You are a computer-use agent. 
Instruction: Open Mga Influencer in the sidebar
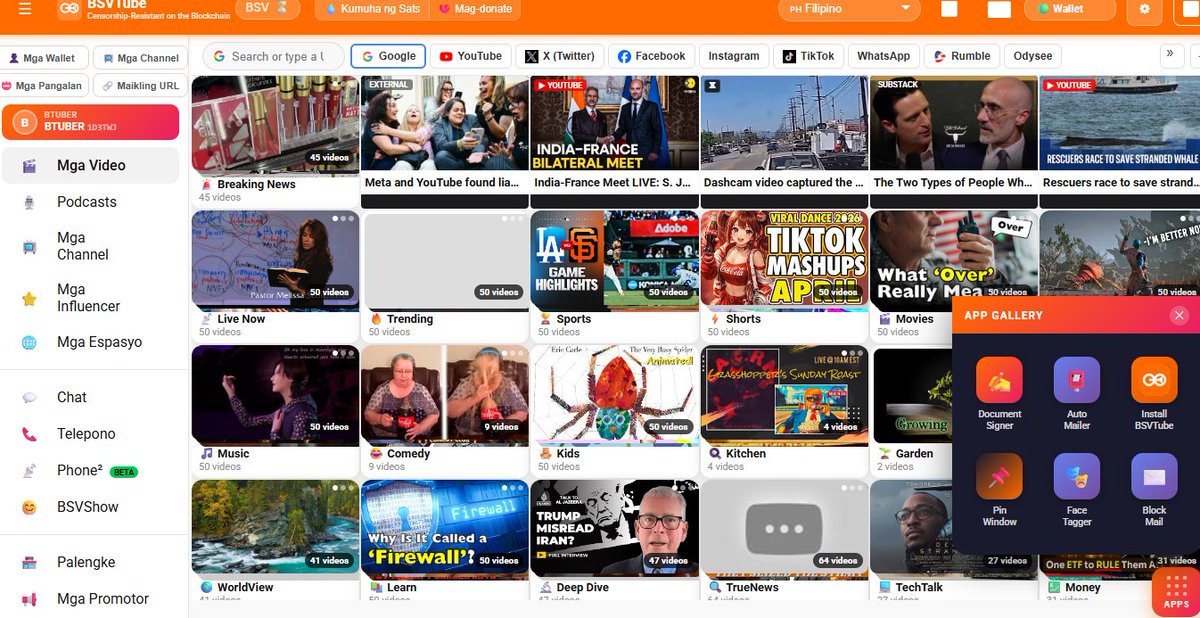(90, 298)
